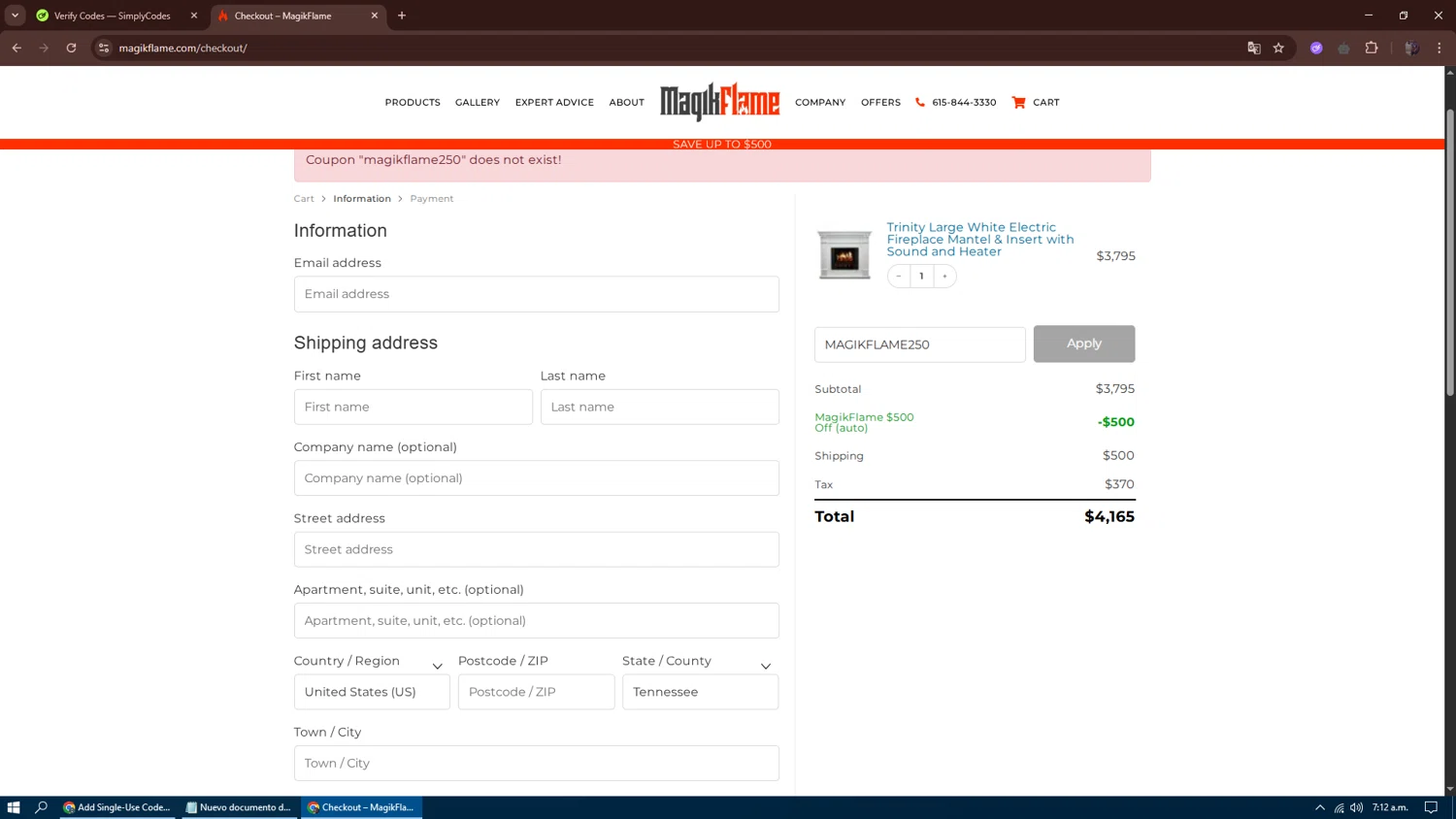Image resolution: width=1456 pixels, height=819 pixels.
Task: Close the Checkout MagikFlame tab
Action: coord(375,16)
